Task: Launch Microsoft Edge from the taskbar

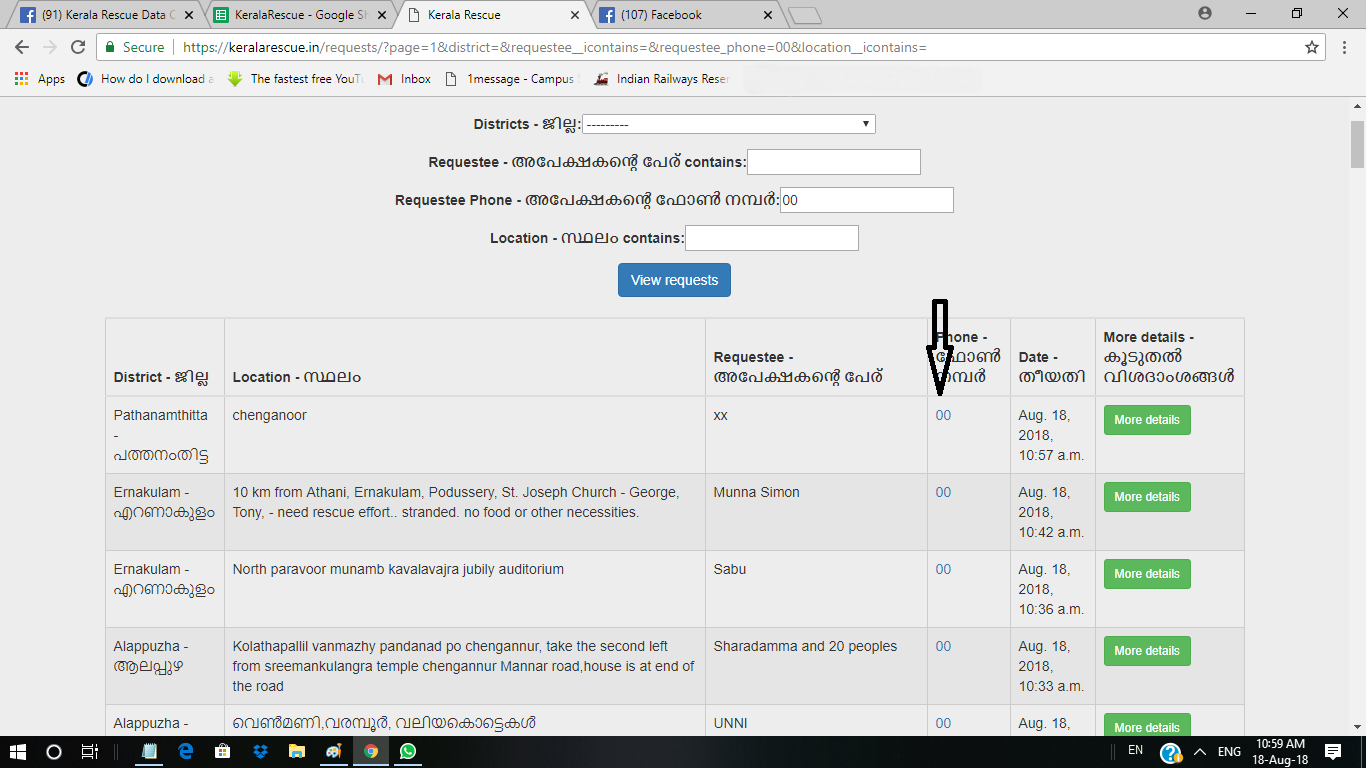Action: coord(186,751)
